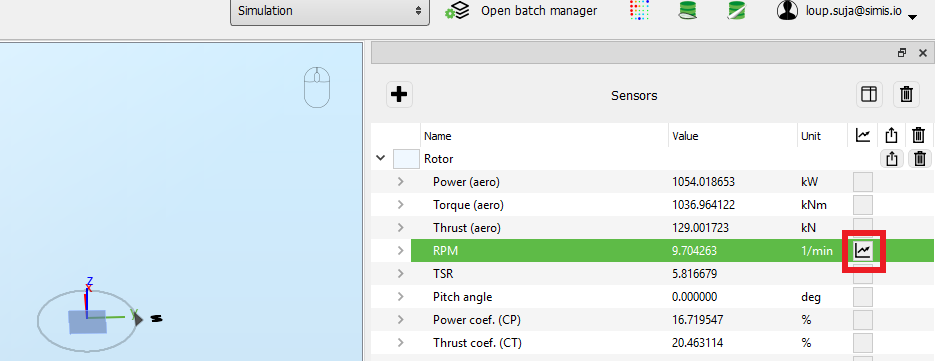Collapse the Rotor sensor group
The image size is (935, 361).
pos(380,159)
